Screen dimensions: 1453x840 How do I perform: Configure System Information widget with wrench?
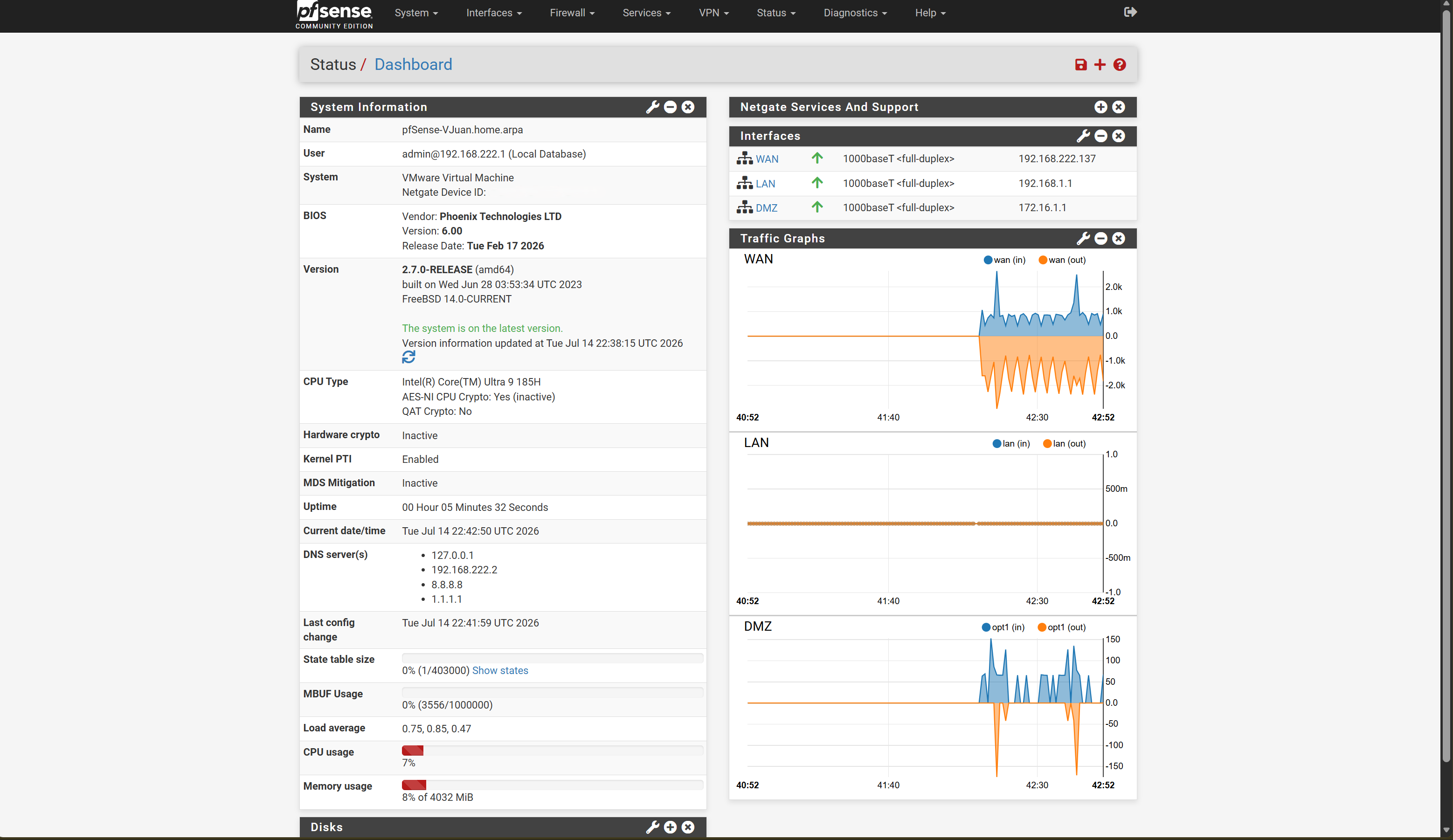(652, 107)
